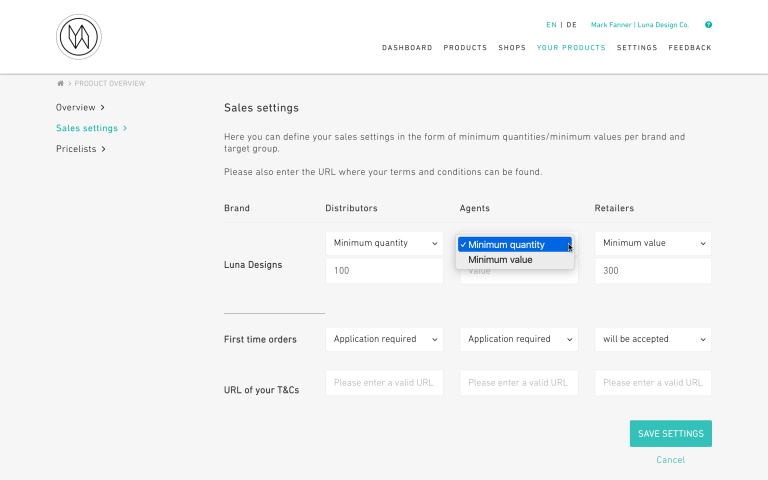Screen dimensions: 768x480
Task: Open the help question mark icon
Action: click(708, 24)
